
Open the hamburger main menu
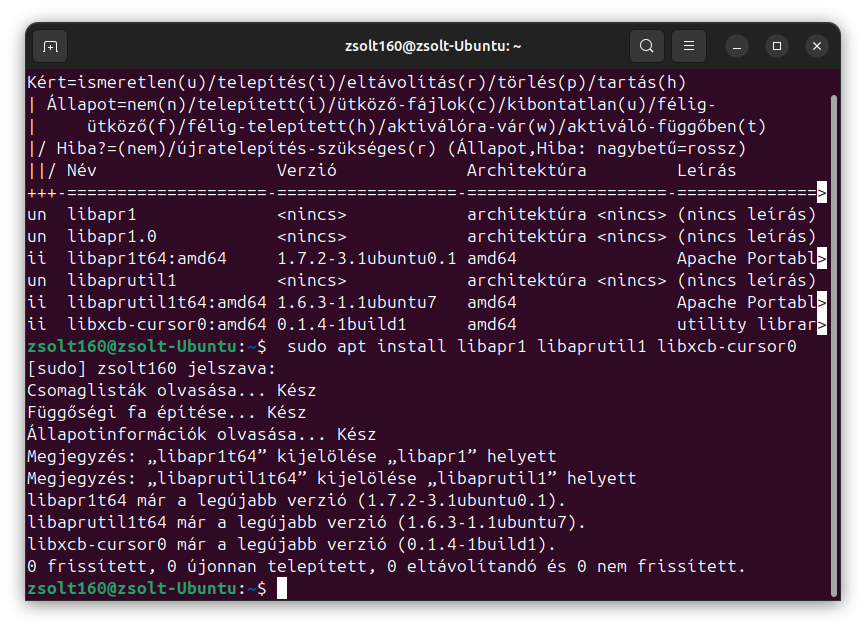(688, 46)
